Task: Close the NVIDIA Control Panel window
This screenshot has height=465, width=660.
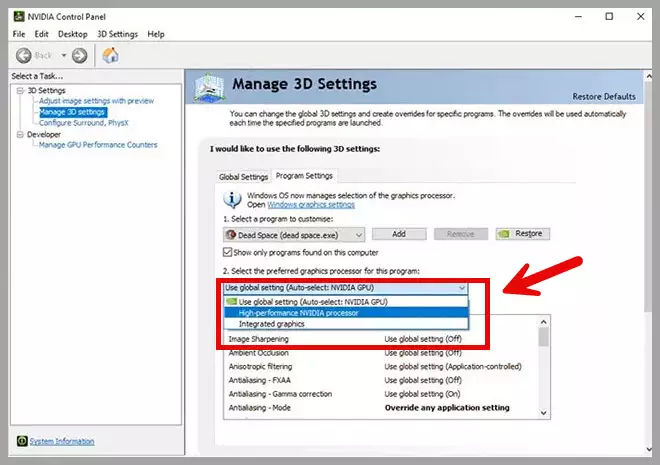Action: click(640, 16)
